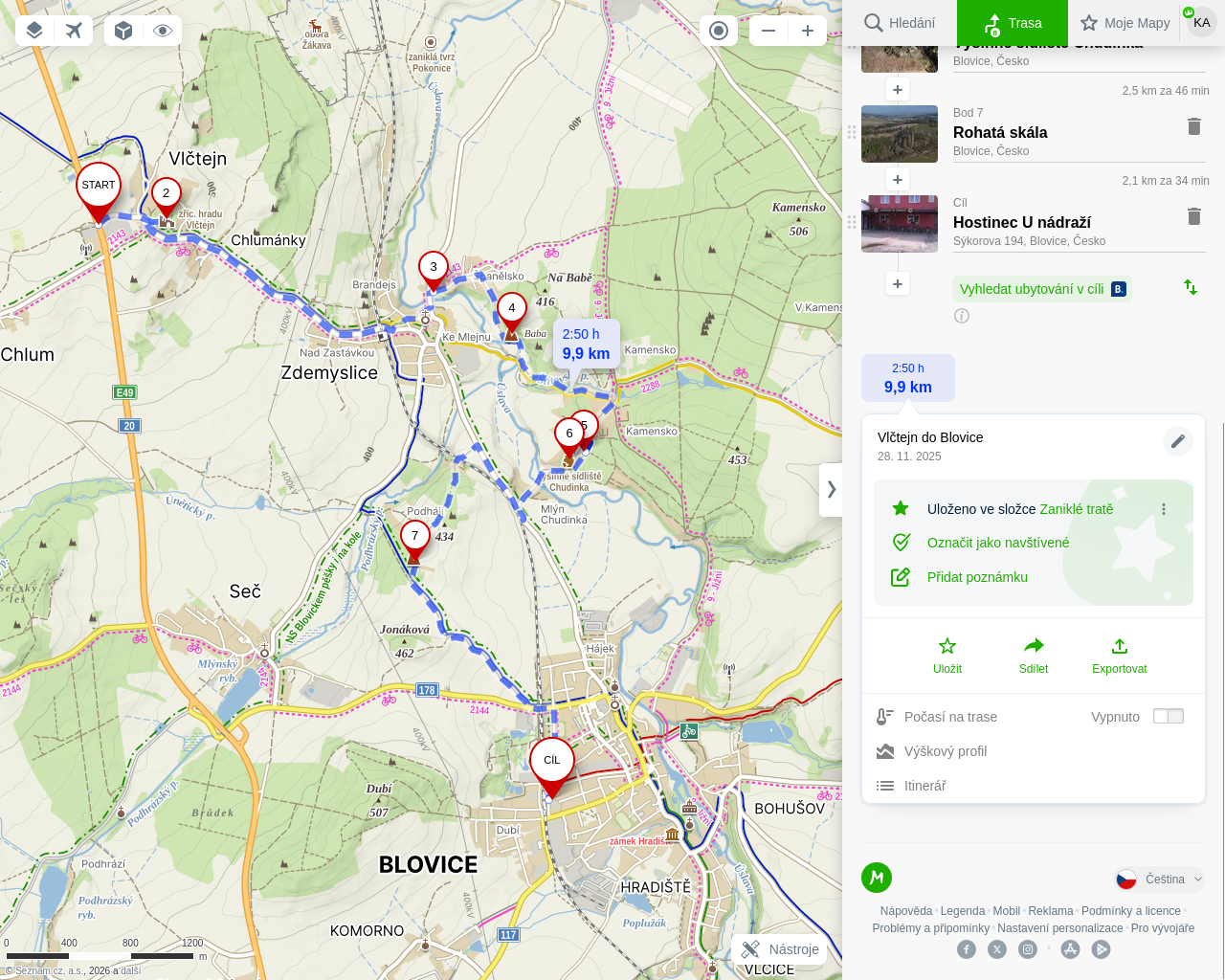Delete Rohatá skála waypoint
1225x980 pixels.
(x=1193, y=126)
